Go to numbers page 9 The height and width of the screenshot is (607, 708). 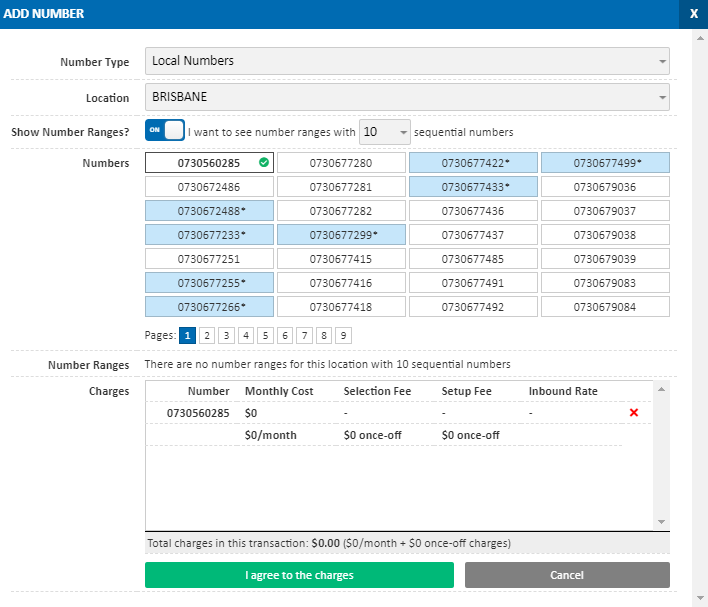pyautogui.click(x=343, y=336)
